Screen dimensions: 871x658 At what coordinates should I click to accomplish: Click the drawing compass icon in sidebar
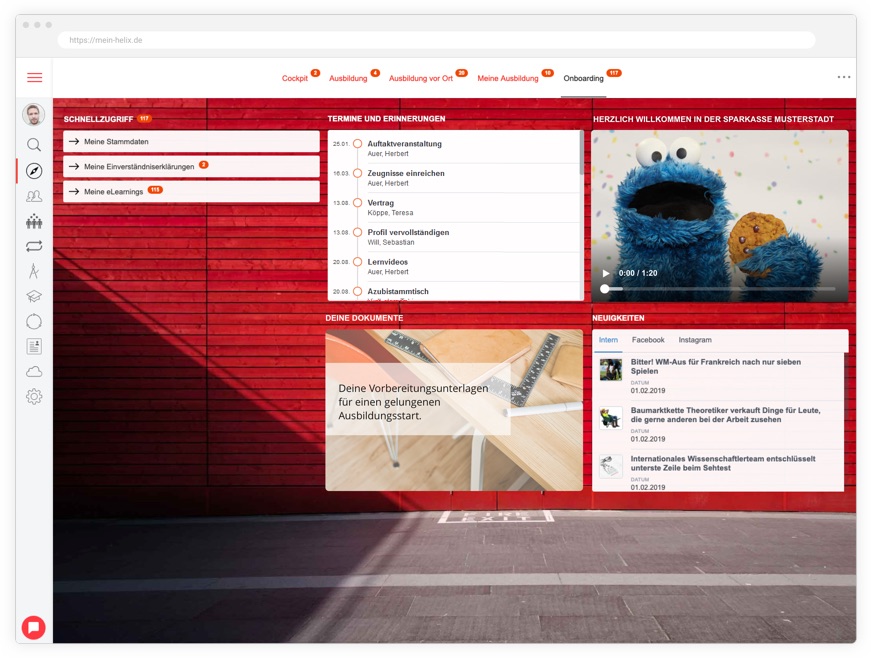tap(34, 270)
